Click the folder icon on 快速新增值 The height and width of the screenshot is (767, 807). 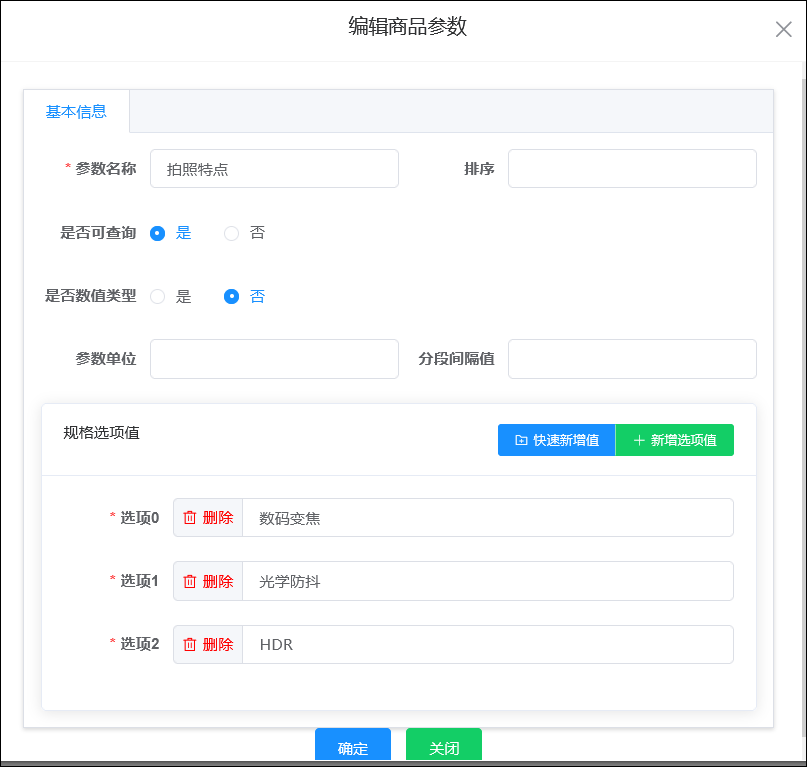[x=521, y=440]
